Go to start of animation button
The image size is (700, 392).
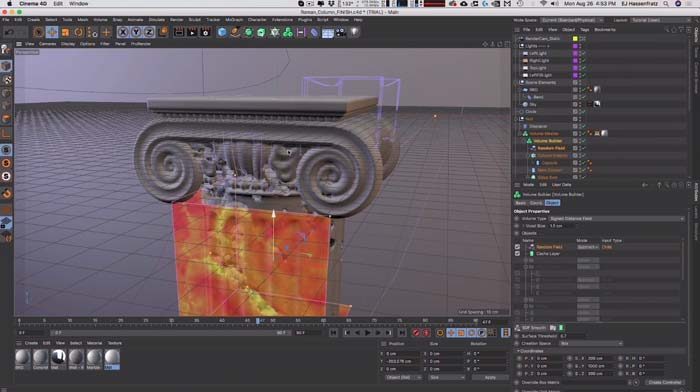[x=333, y=333]
